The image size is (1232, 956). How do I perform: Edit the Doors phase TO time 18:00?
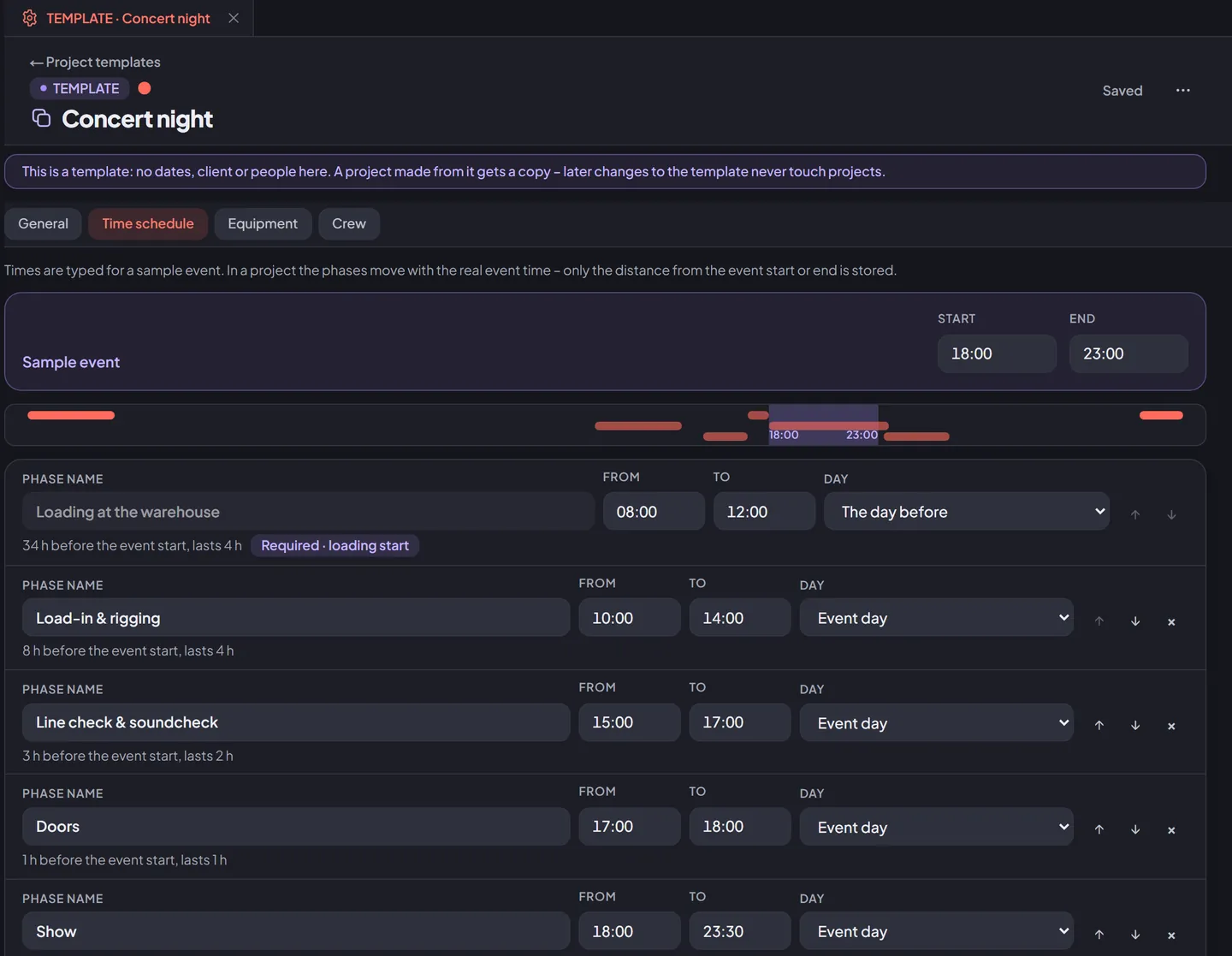click(740, 827)
